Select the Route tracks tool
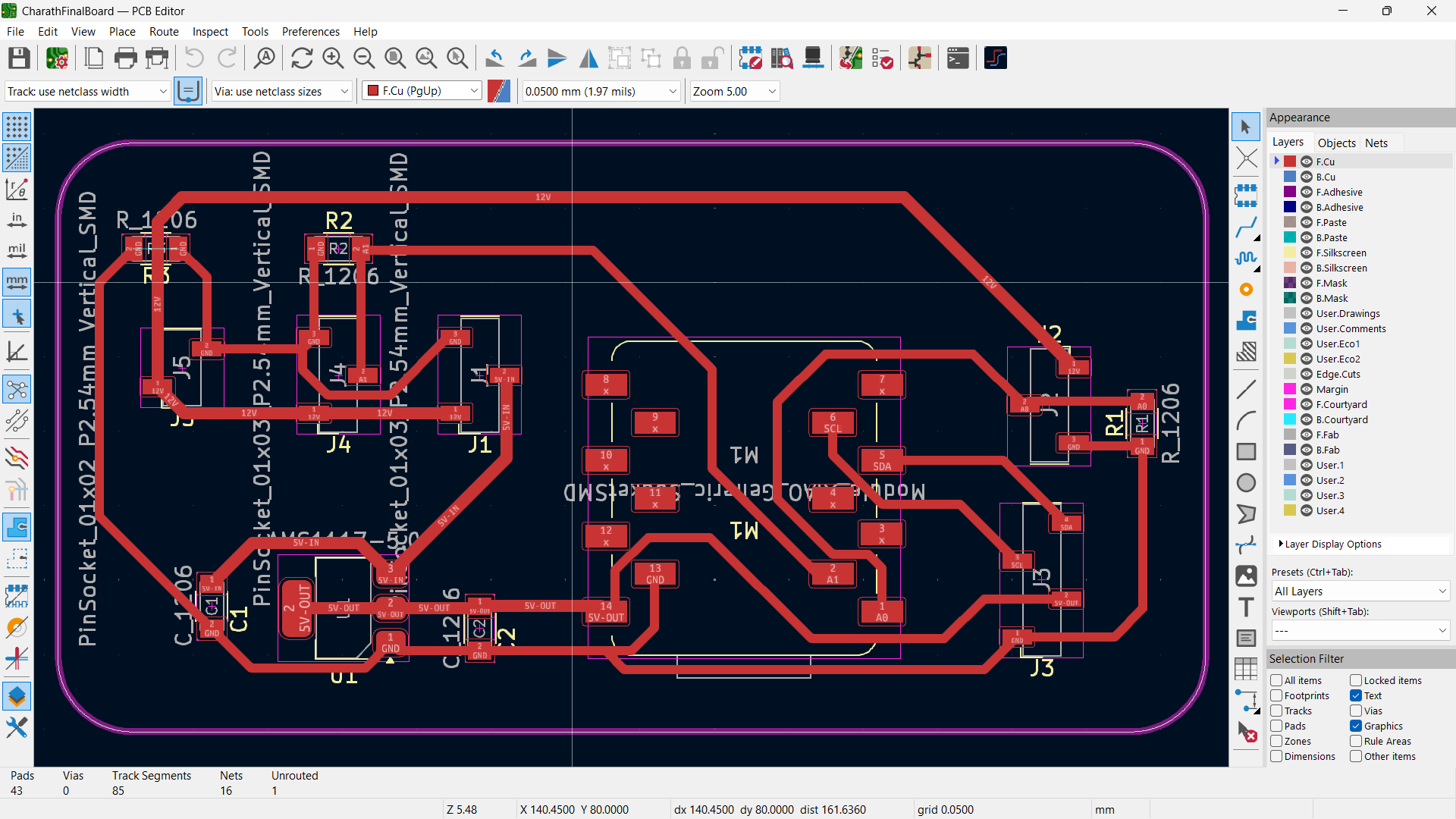Image resolution: width=1456 pixels, height=819 pixels. [x=1246, y=227]
